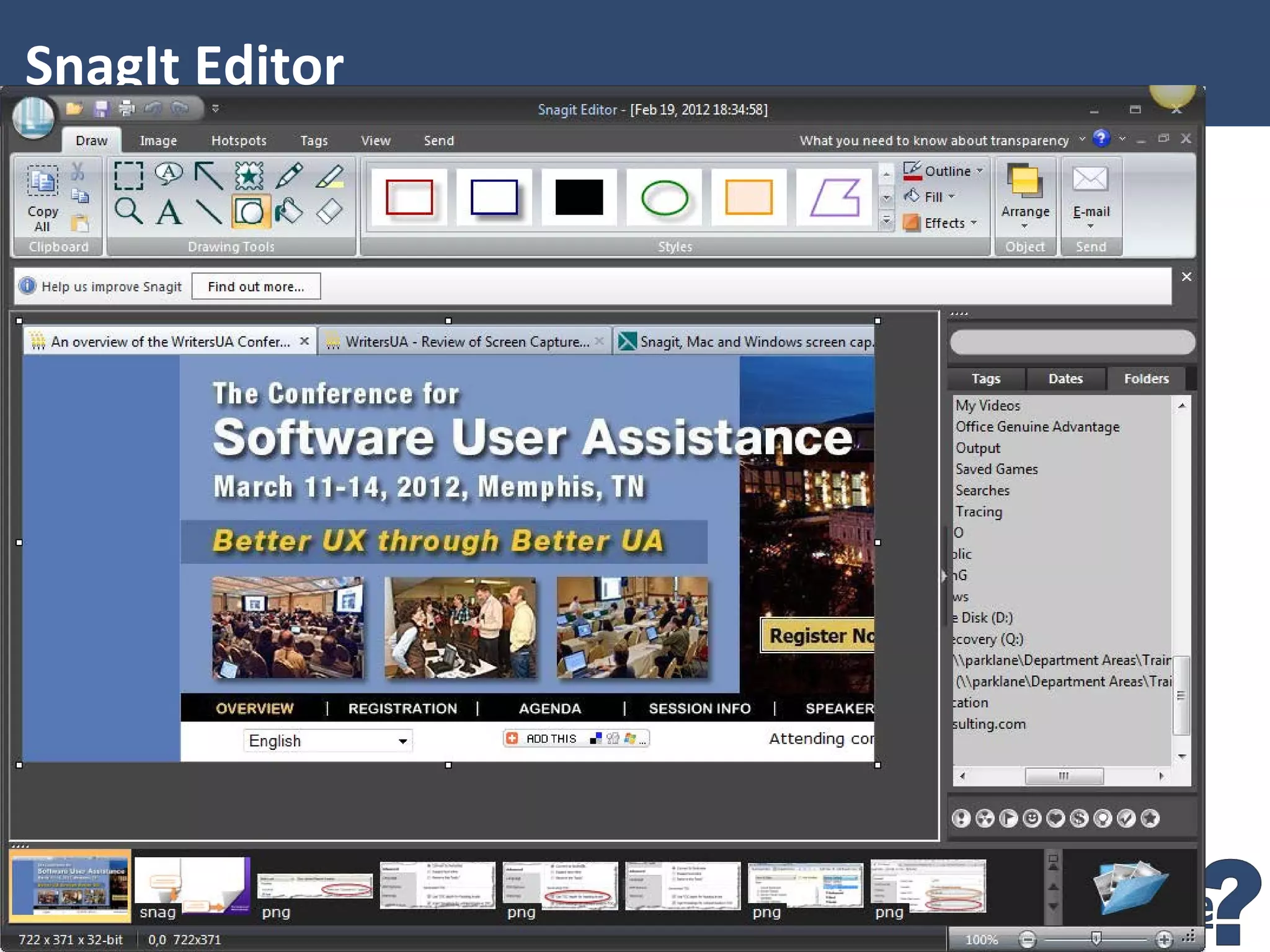Image resolution: width=1270 pixels, height=952 pixels.
Task: Click the Find out more button
Action: click(x=256, y=286)
